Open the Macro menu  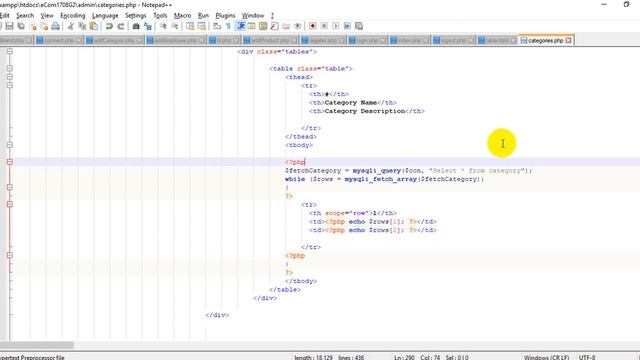(182, 16)
